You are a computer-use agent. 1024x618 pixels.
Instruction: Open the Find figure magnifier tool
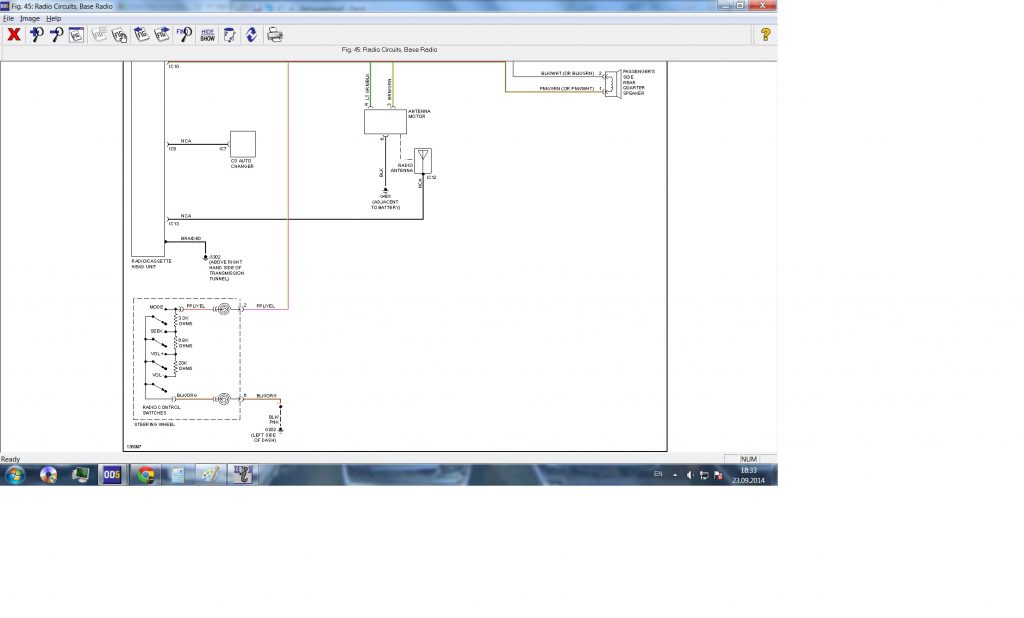[184, 34]
